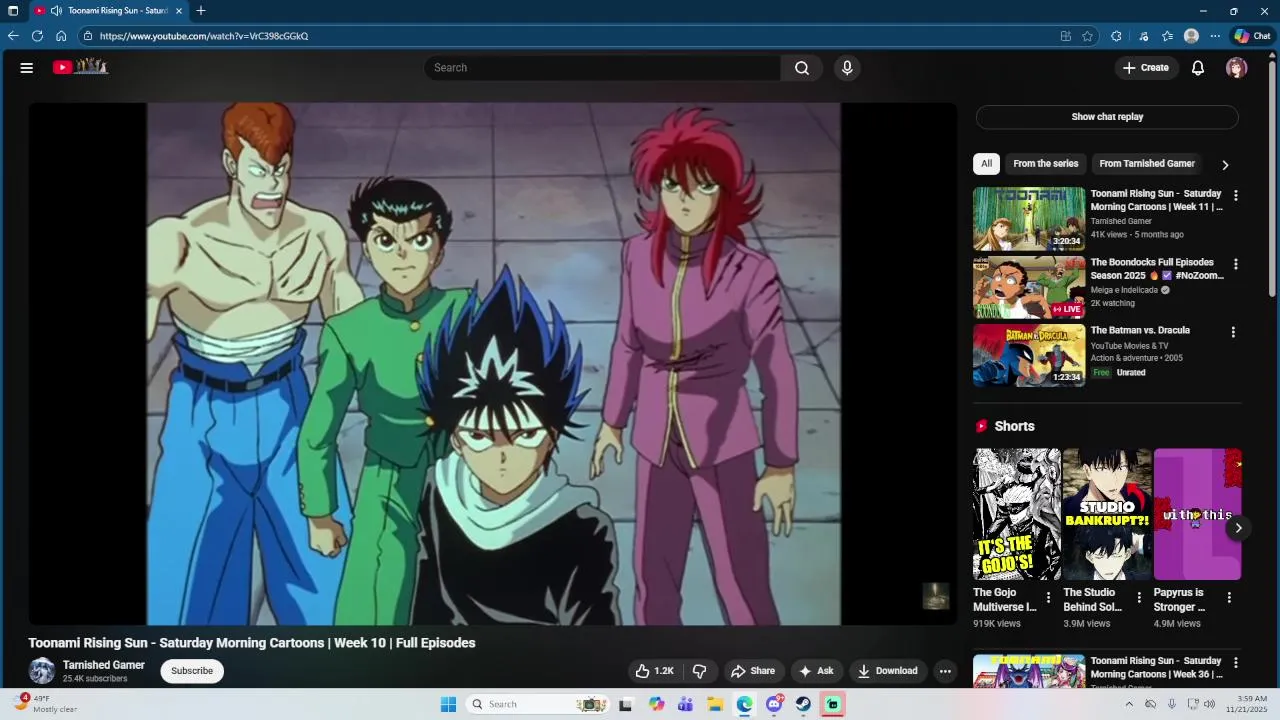The image size is (1280, 720).
Task: Open Steam from the taskbar
Action: click(x=803, y=704)
